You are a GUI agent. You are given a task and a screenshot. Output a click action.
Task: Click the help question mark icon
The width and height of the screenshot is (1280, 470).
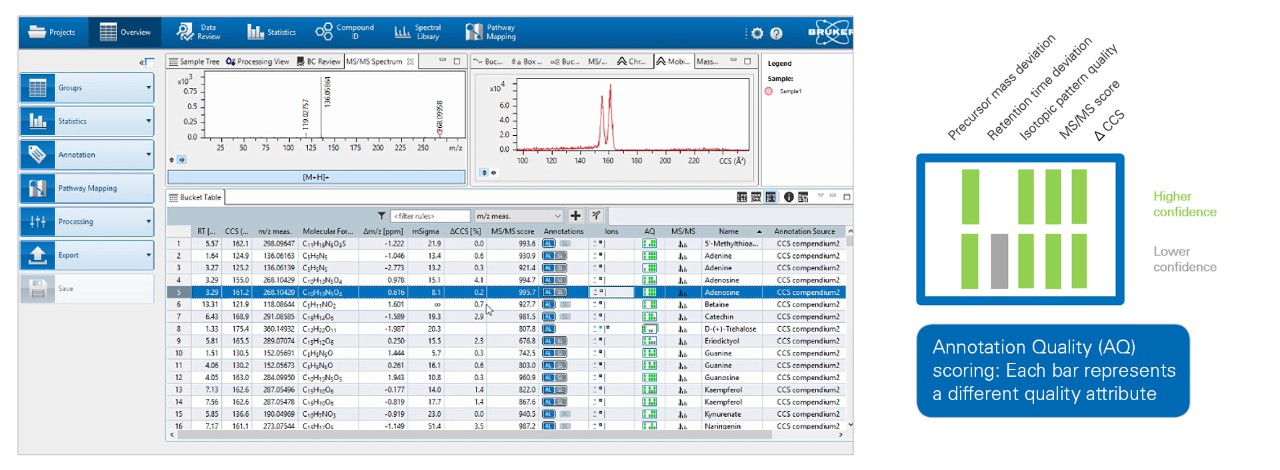click(x=776, y=33)
